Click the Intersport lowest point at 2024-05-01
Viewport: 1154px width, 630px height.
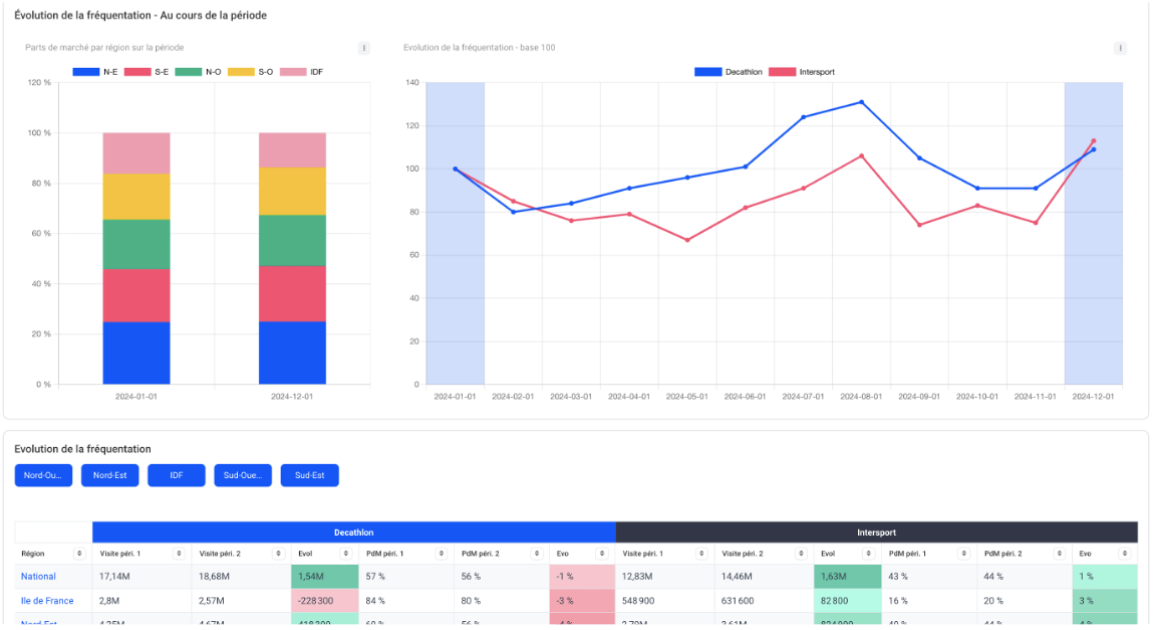[687, 240]
